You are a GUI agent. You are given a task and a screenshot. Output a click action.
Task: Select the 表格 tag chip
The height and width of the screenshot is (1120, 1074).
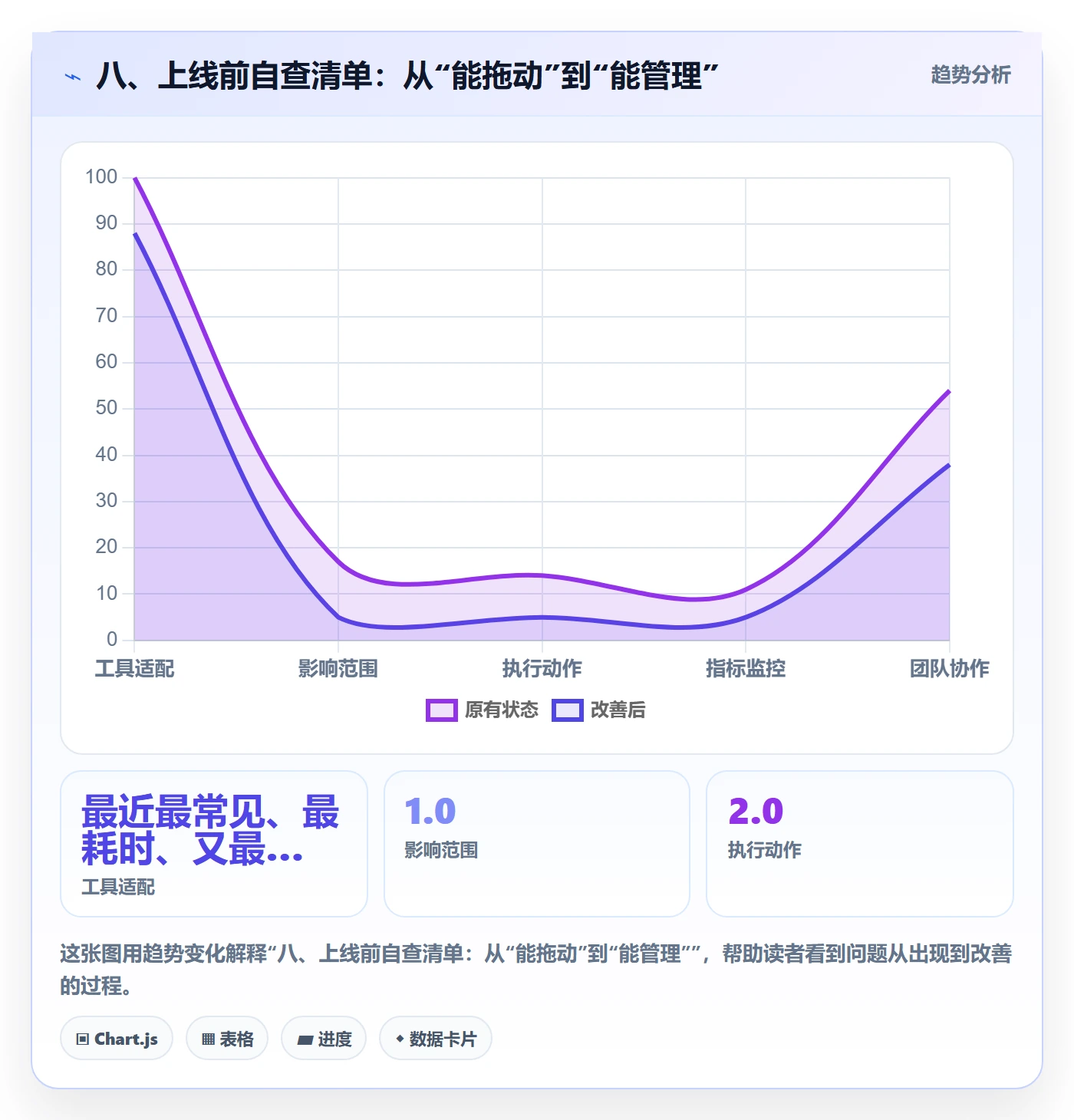pyautogui.click(x=227, y=1039)
